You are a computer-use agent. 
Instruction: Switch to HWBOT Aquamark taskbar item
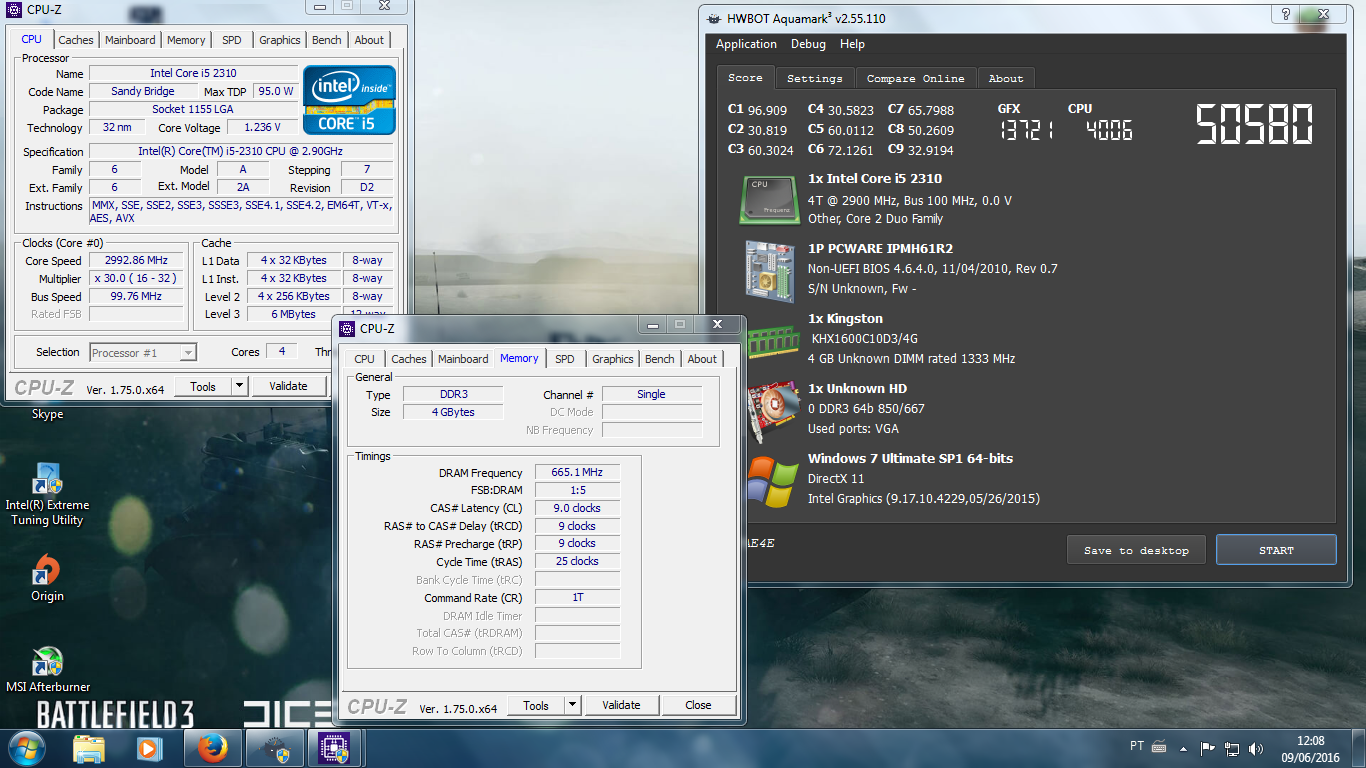(x=275, y=748)
